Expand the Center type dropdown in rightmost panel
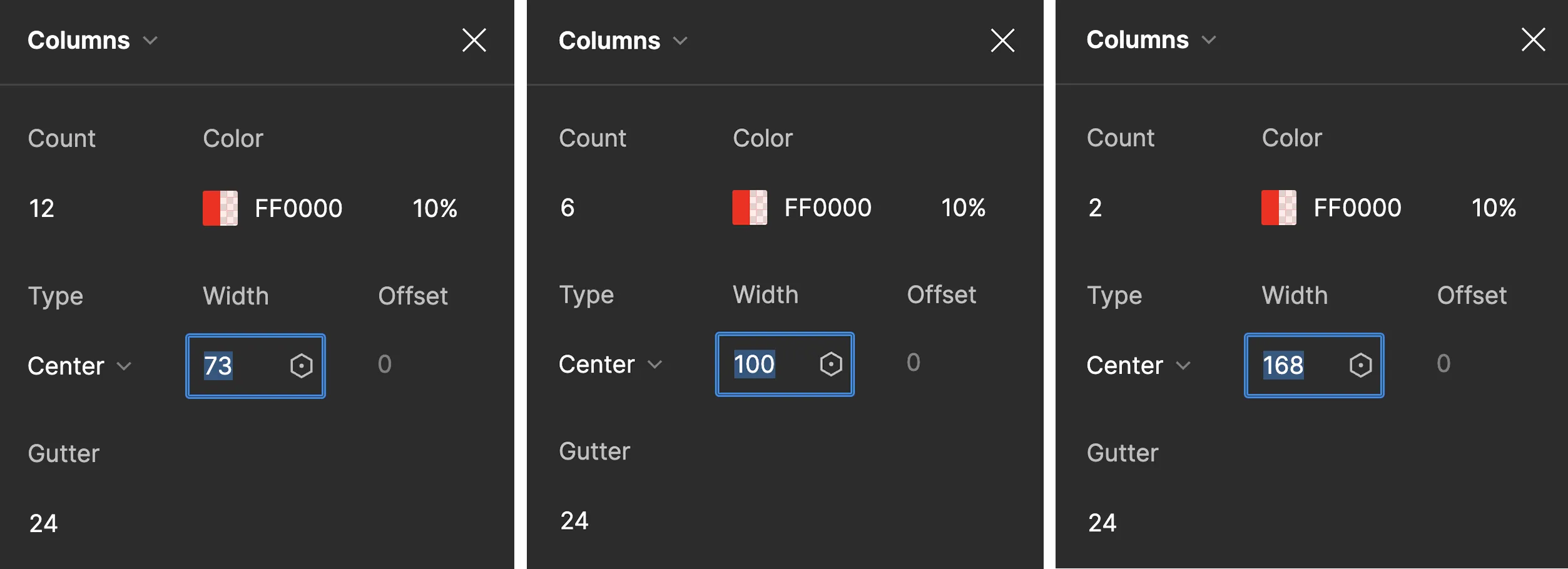1568x569 pixels. pos(1184,366)
